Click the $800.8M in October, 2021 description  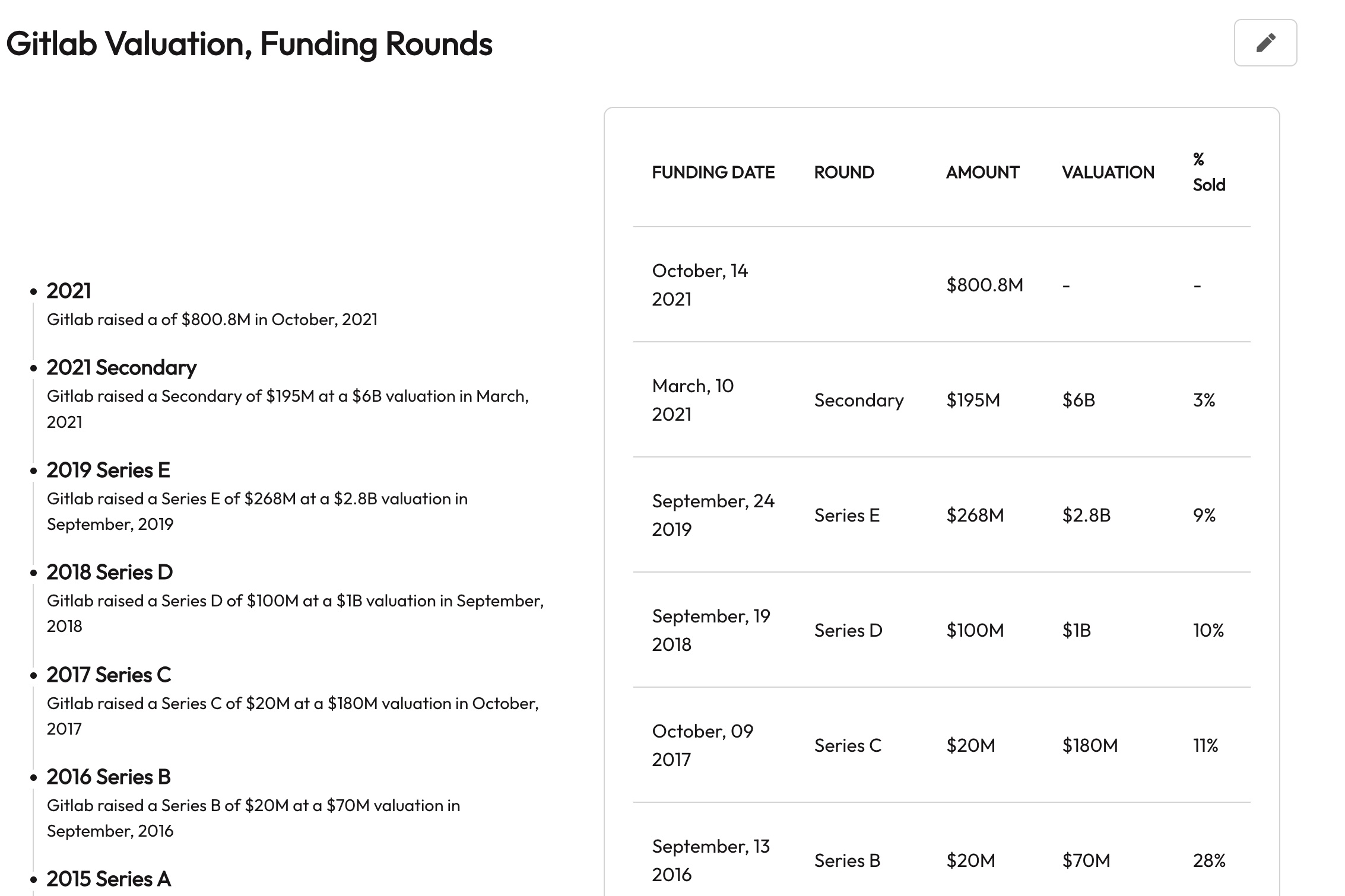[212, 319]
